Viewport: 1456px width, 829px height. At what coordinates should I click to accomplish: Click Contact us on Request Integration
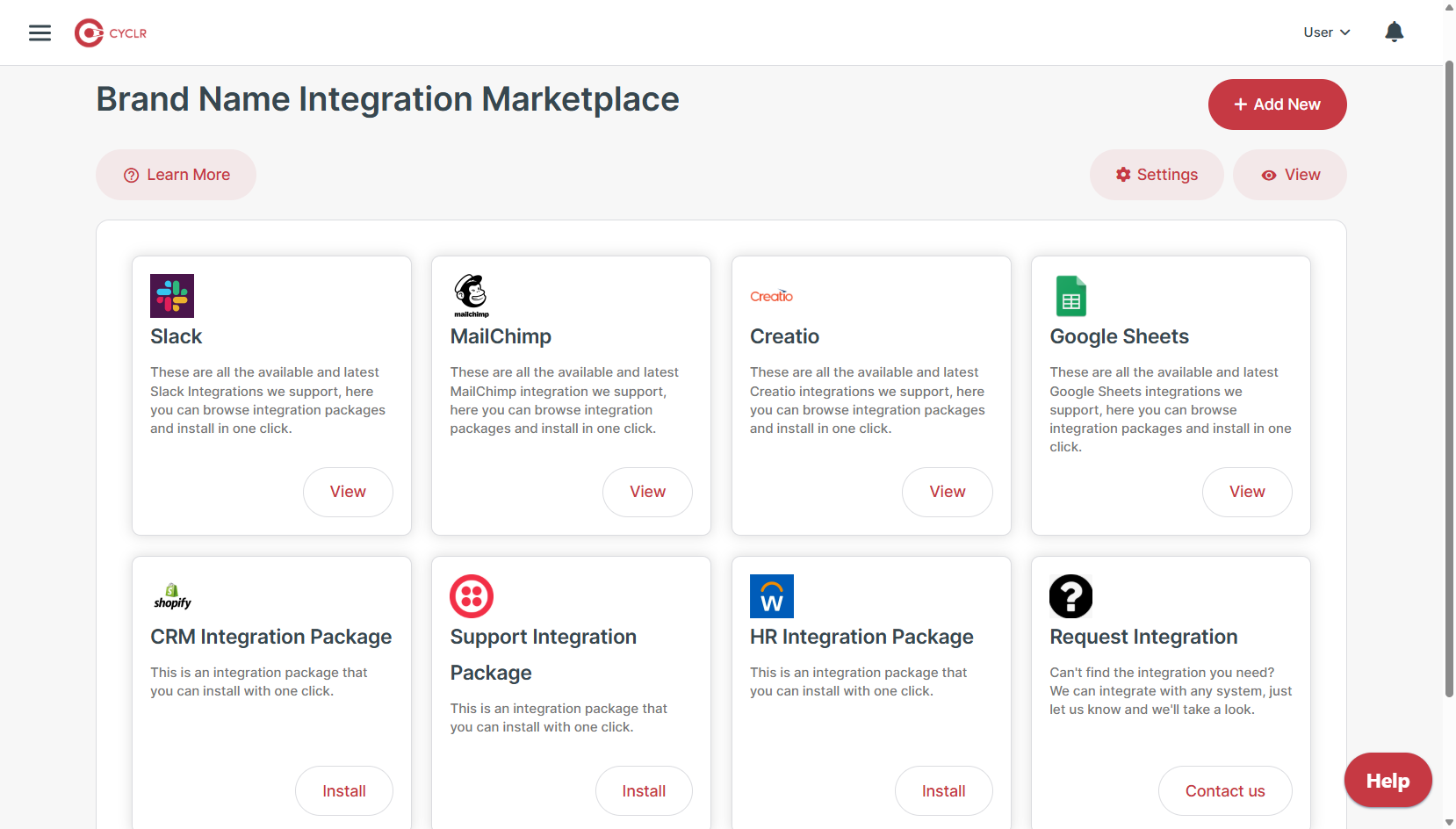[1225, 791]
